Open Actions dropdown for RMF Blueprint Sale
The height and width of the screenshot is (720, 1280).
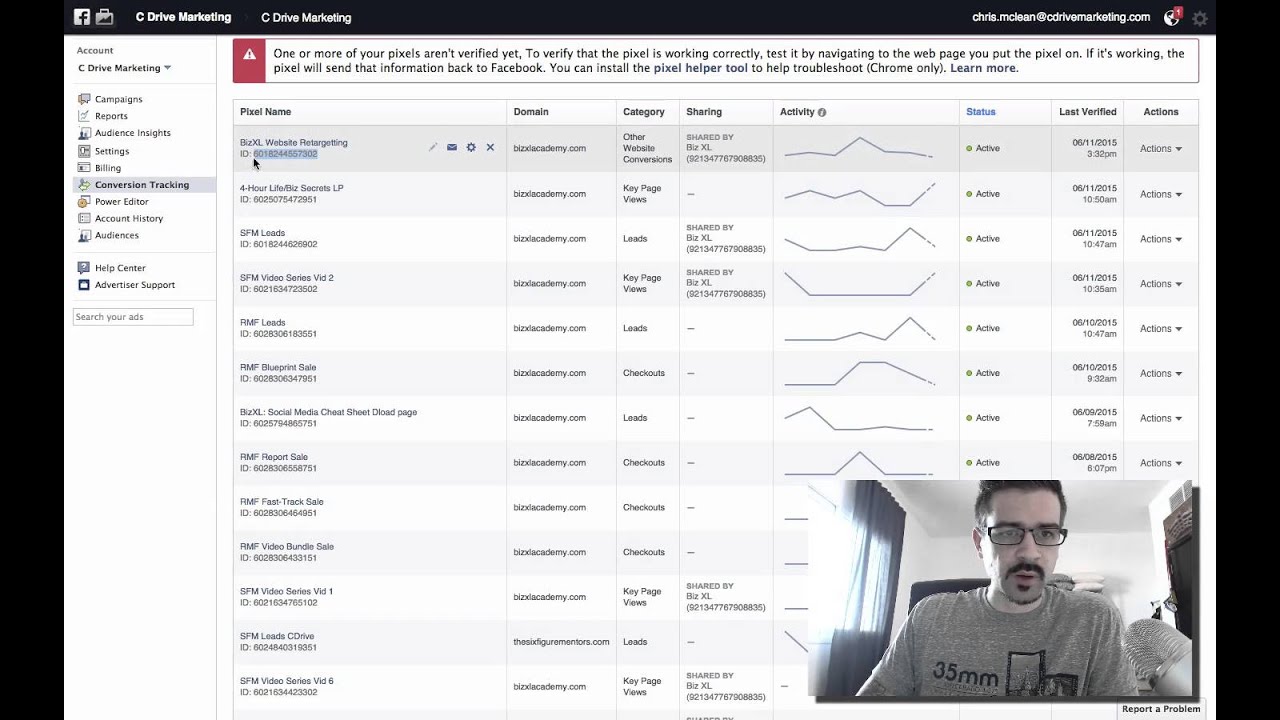pos(1161,373)
